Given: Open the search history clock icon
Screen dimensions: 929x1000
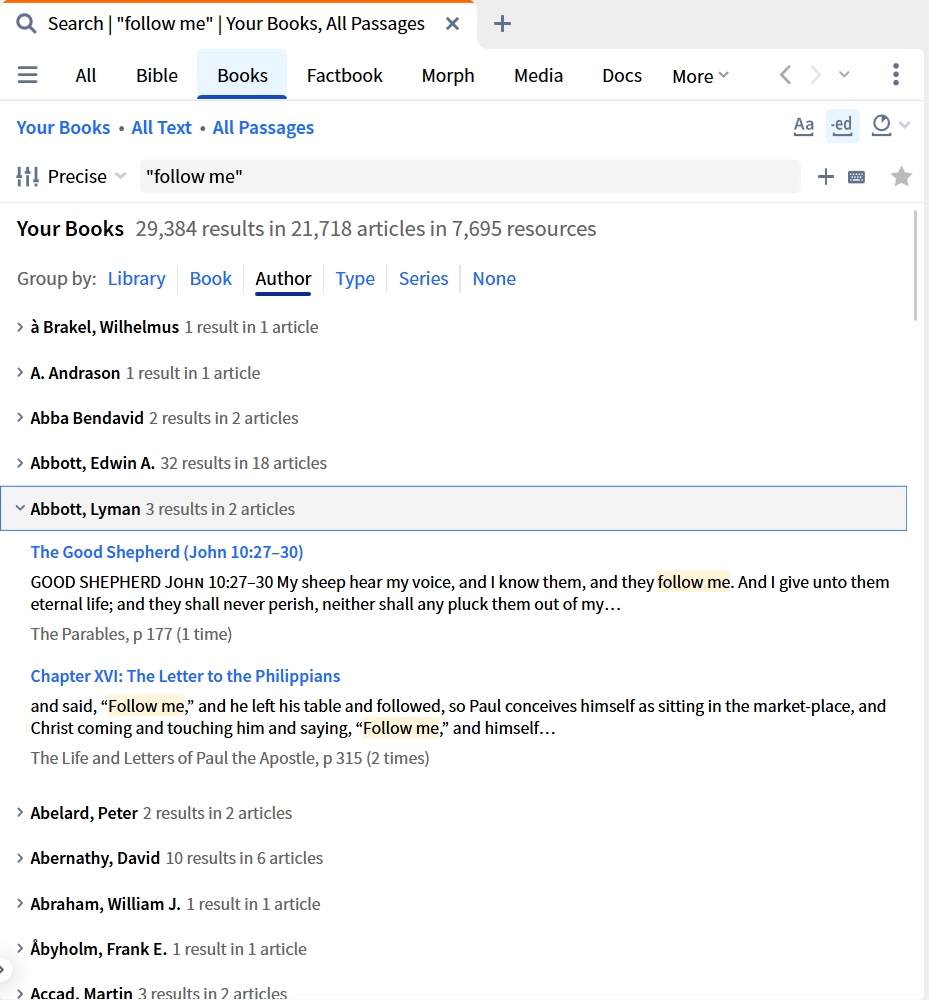Looking at the screenshot, I should click(881, 125).
